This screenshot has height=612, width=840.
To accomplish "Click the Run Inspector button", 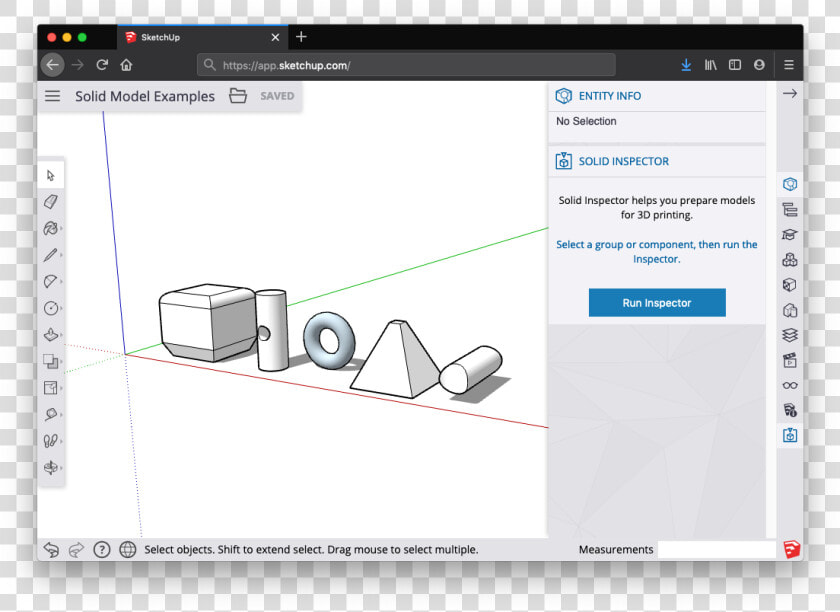I will pos(657,303).
